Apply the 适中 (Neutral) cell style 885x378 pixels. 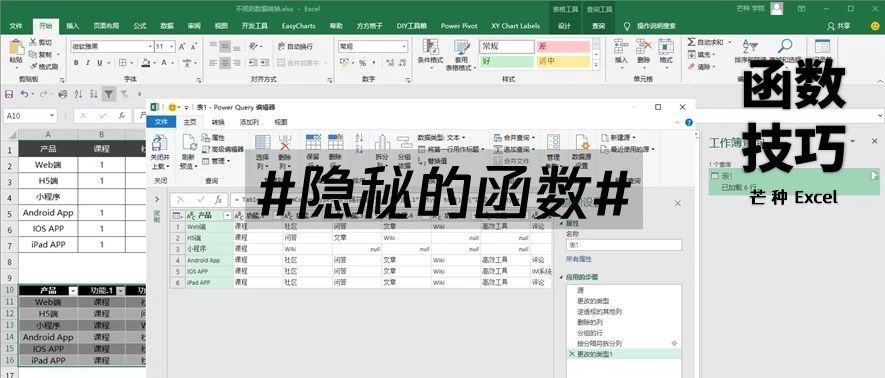pyautogui.click(x=563, y=61)
